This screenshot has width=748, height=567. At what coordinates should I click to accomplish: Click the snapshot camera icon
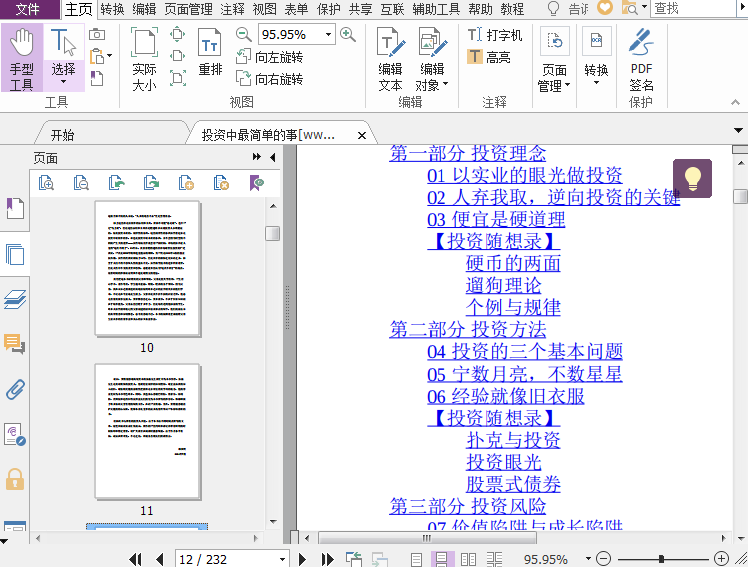(x=97, y=34)
